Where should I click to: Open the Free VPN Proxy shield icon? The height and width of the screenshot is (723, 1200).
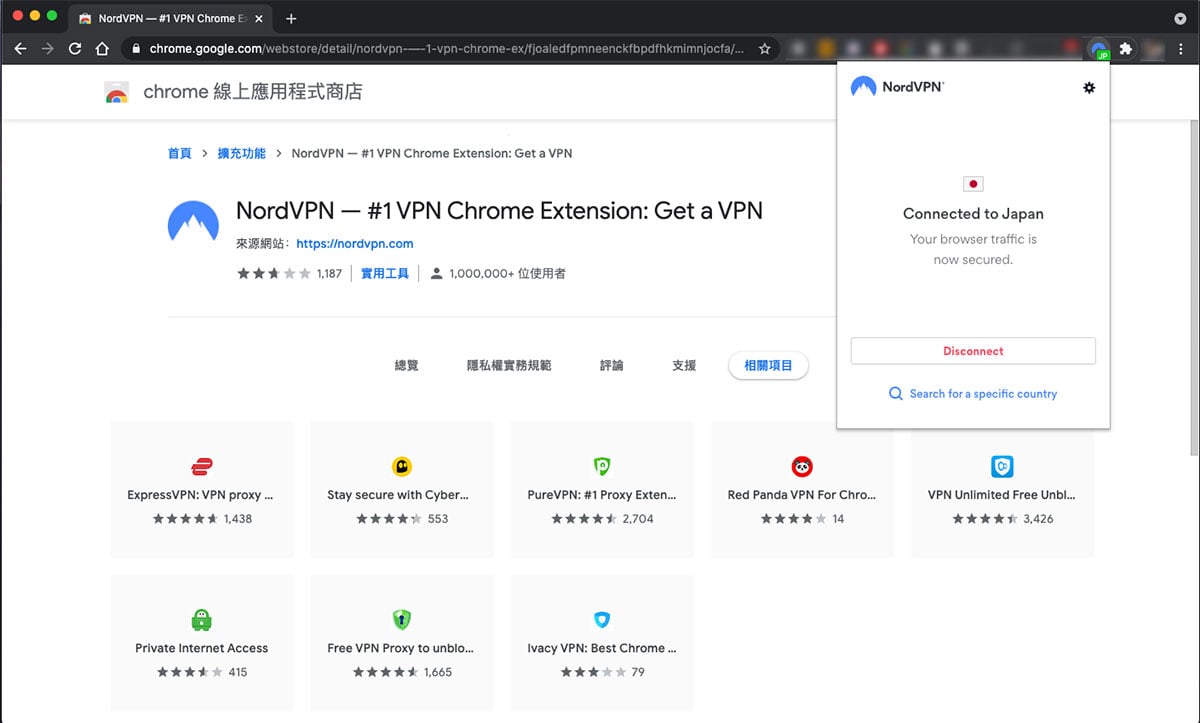click(402, 620)
